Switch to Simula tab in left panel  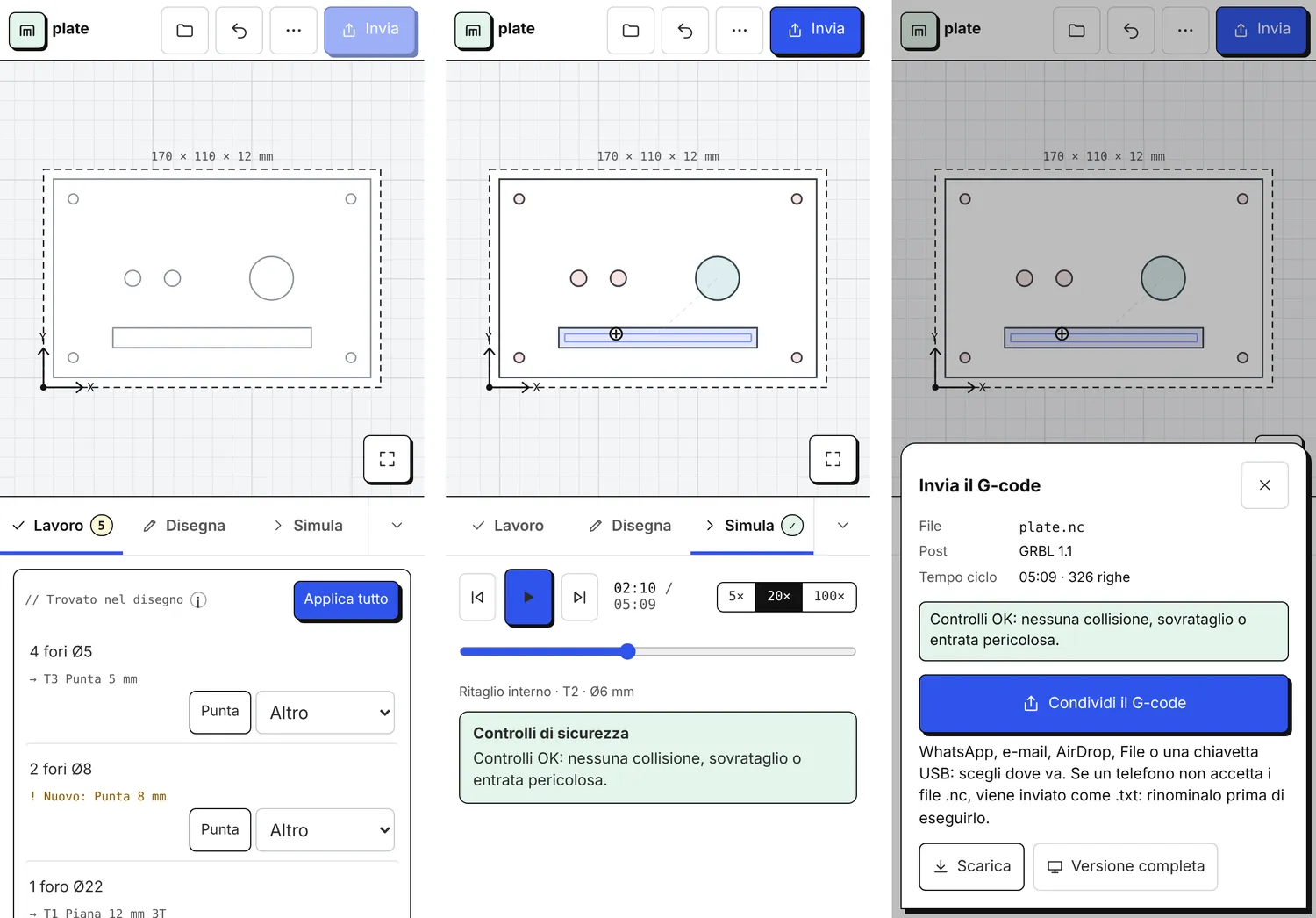(x=308, y=526)
